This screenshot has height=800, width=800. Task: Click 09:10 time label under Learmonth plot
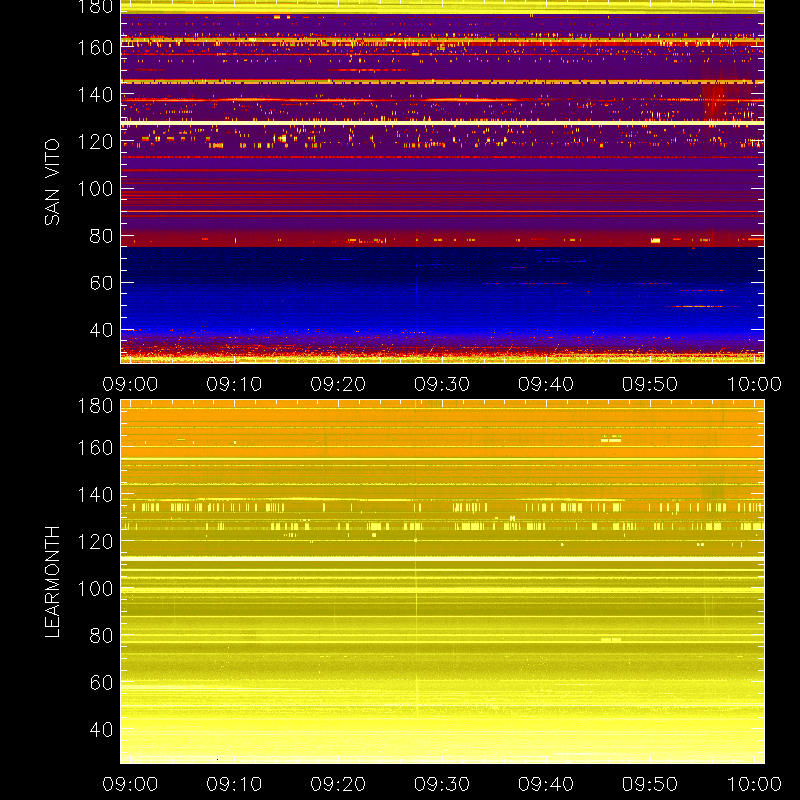(x=234, y=784)
